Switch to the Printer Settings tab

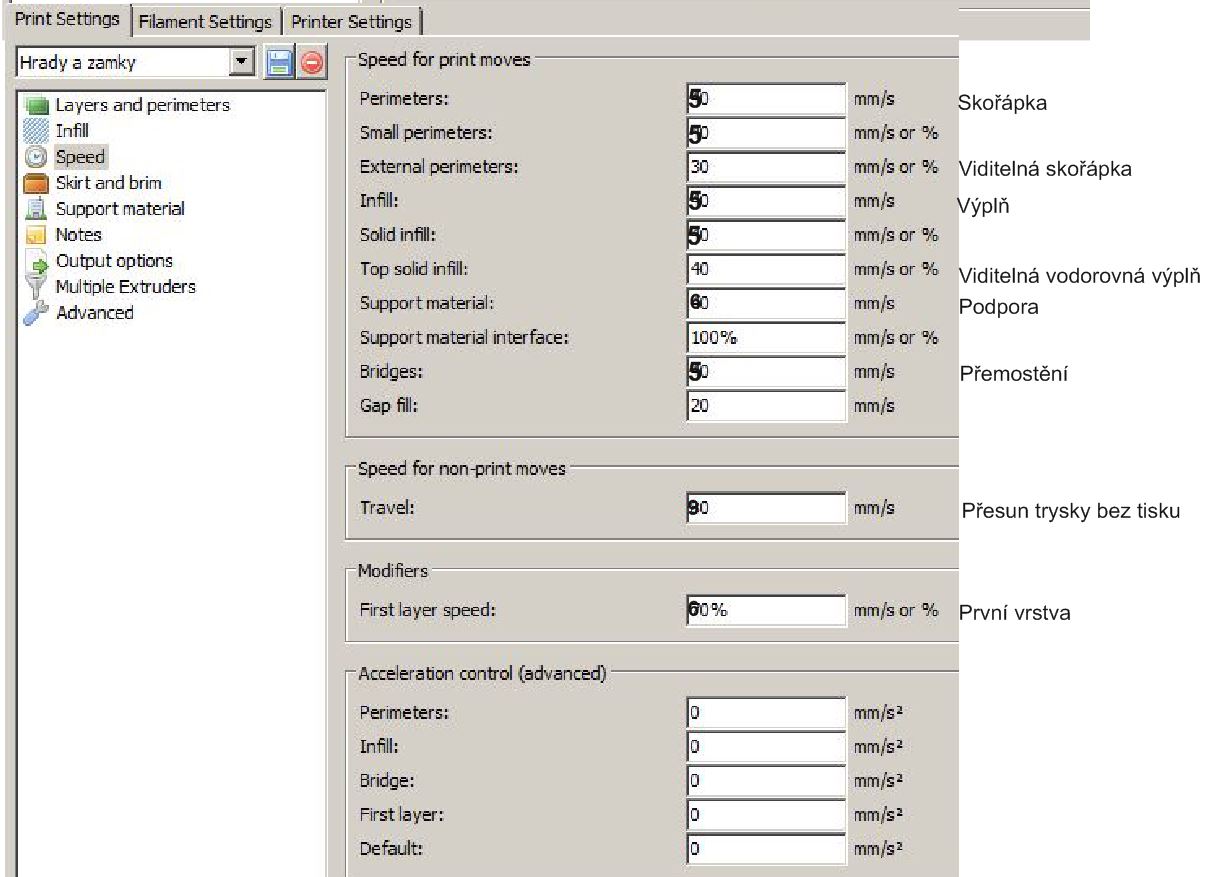click(x=351, y=21)
